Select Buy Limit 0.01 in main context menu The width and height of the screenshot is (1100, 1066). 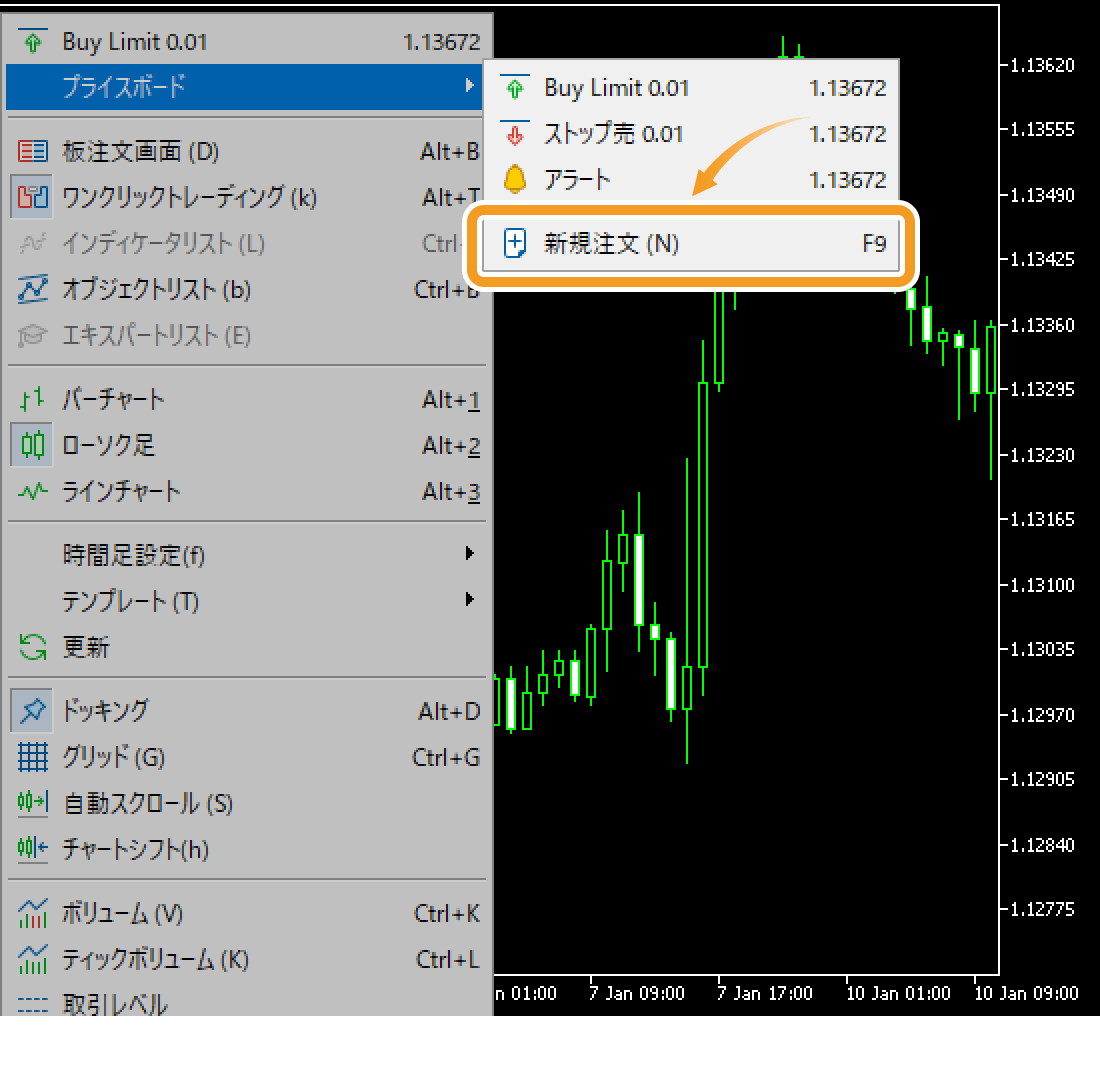tap(246, 42)
